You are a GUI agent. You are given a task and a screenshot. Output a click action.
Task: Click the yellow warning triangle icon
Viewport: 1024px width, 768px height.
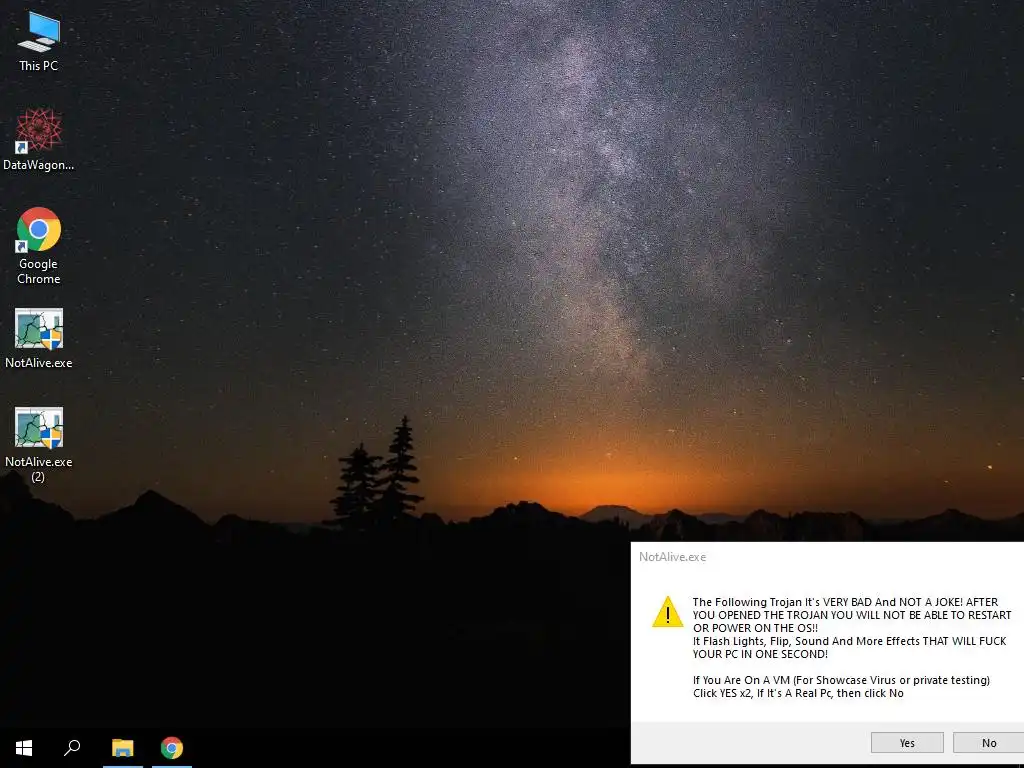click(x=667, y=612)
